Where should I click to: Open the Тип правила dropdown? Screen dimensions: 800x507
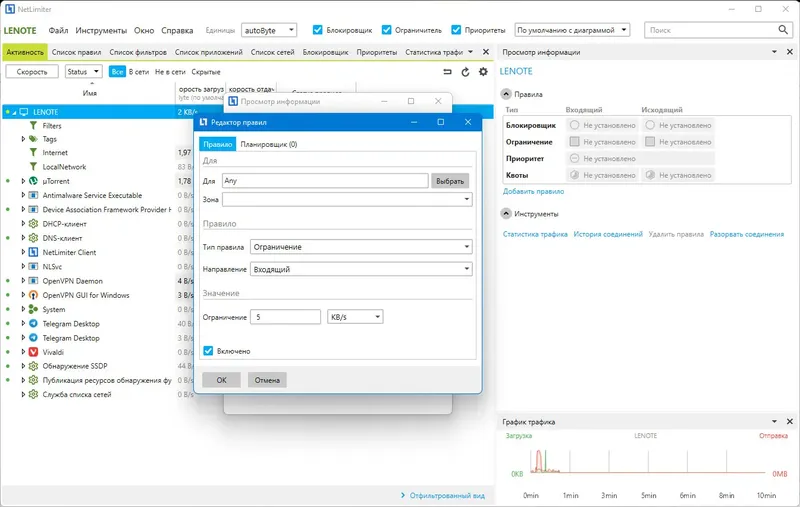(x=361, y=247)
